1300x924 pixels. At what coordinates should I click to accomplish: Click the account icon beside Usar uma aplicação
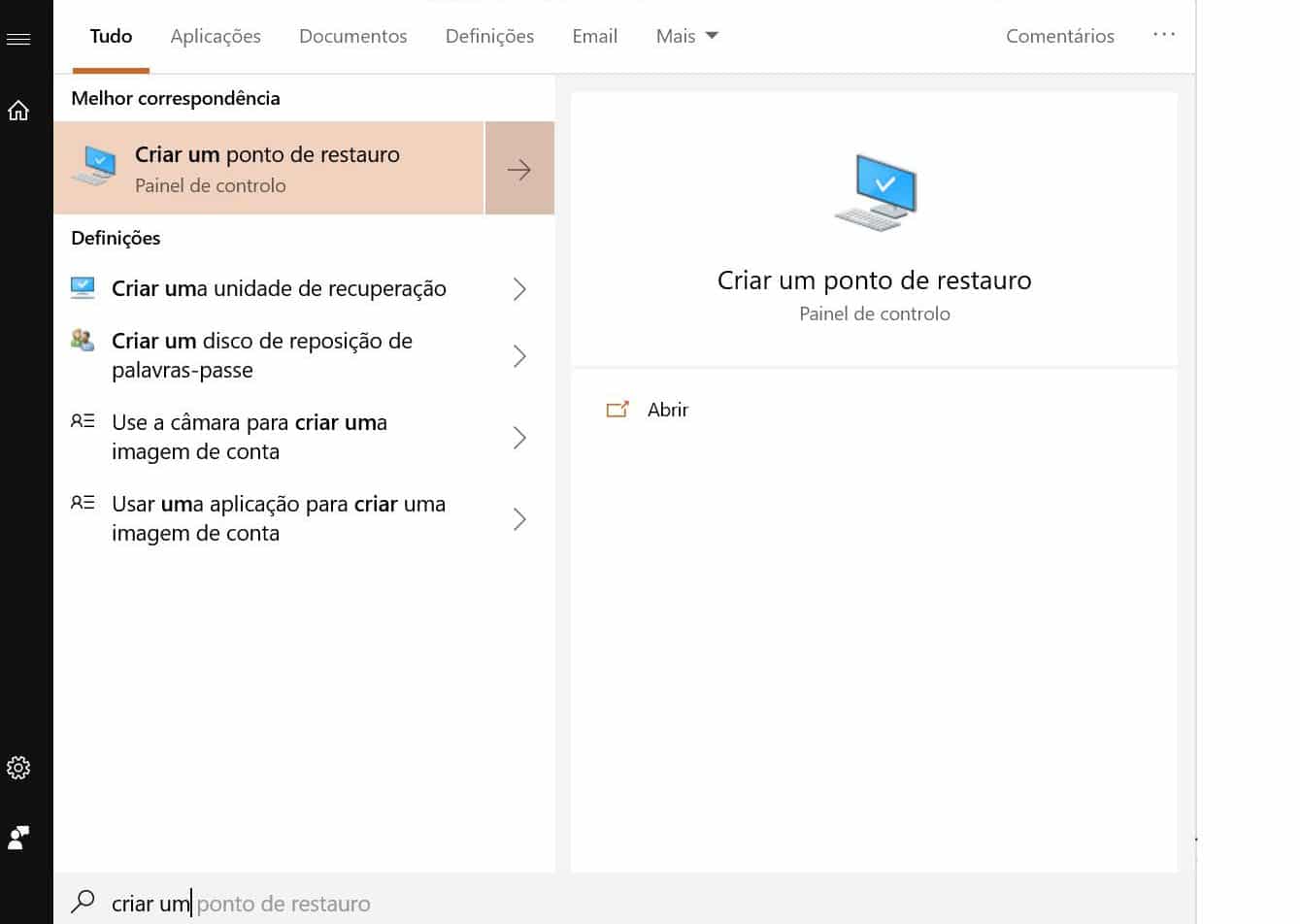point(83,503)
